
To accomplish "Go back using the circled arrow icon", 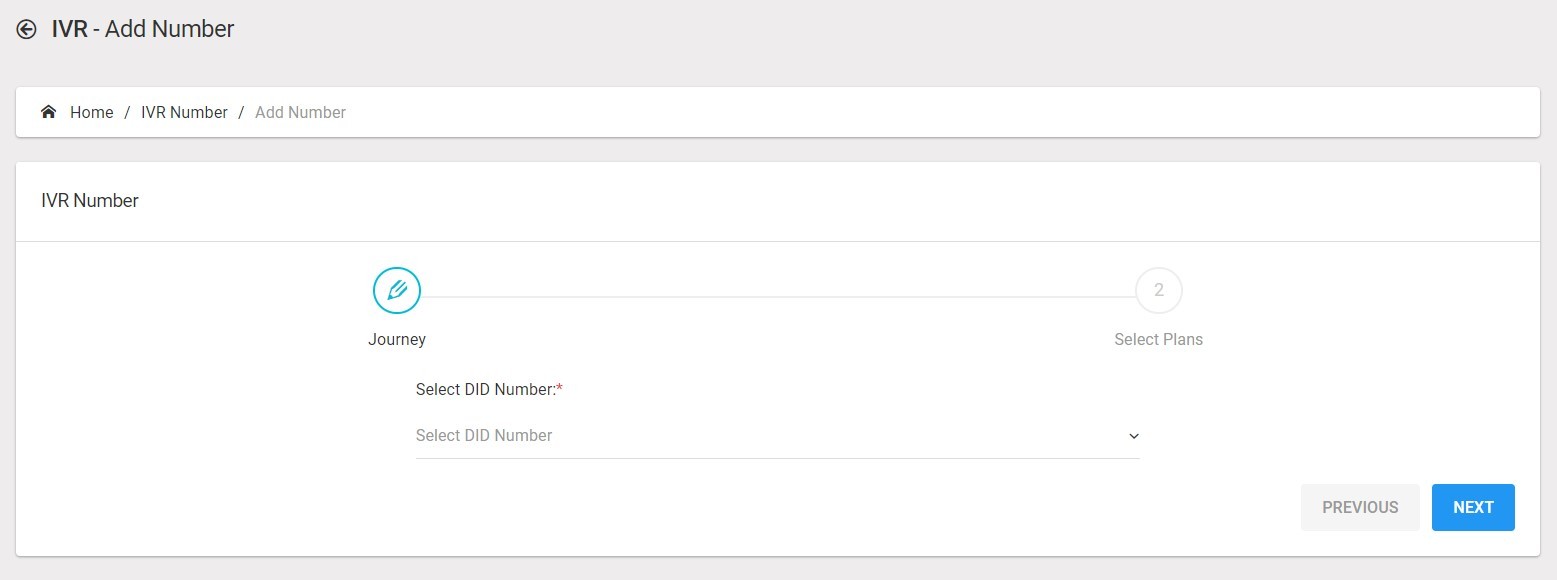I will point(26,30).
